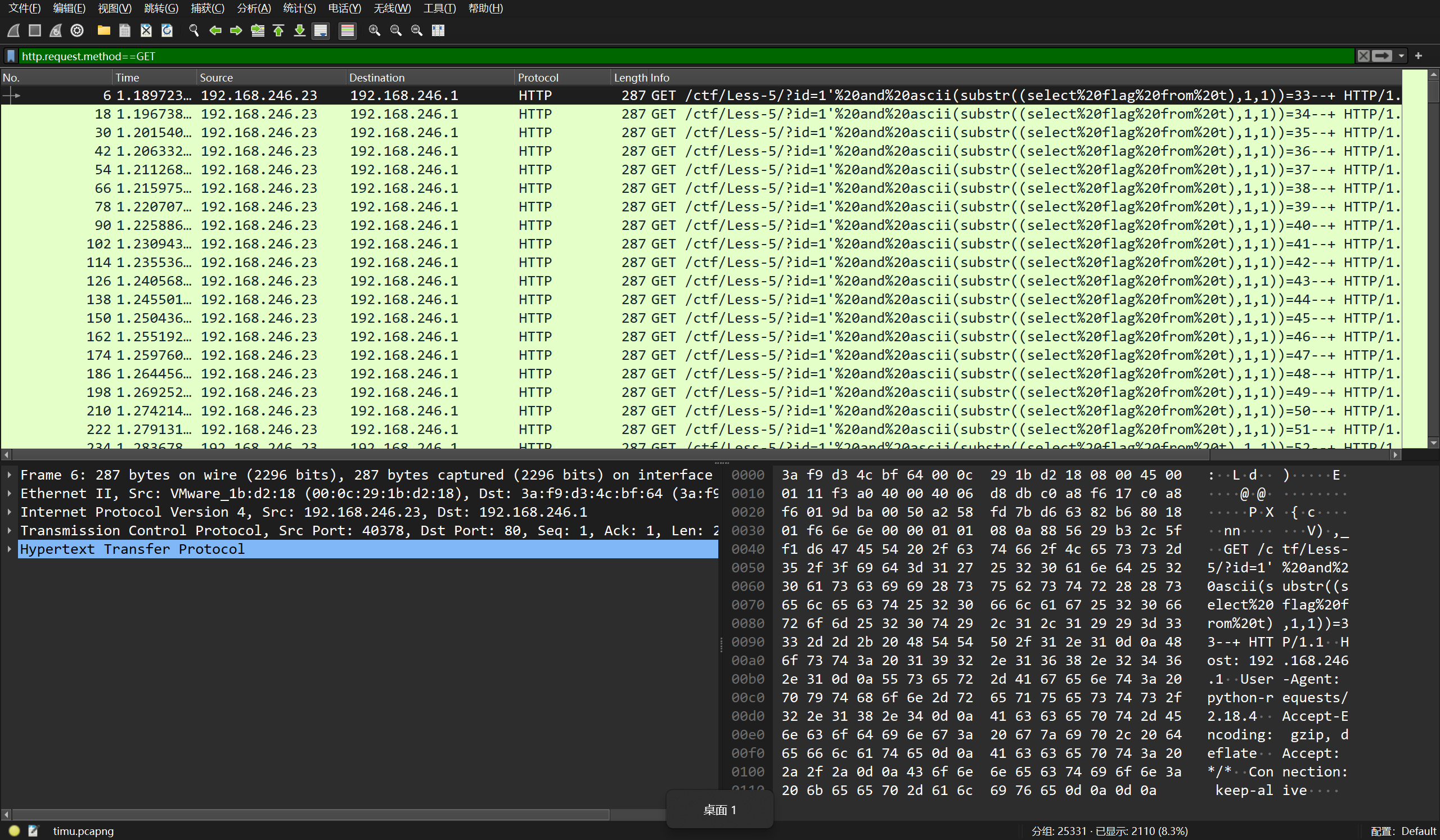The width and height of the screenshot is (1440, 840).
Task: Click the resize columns icon
Action: click(438, 31)
